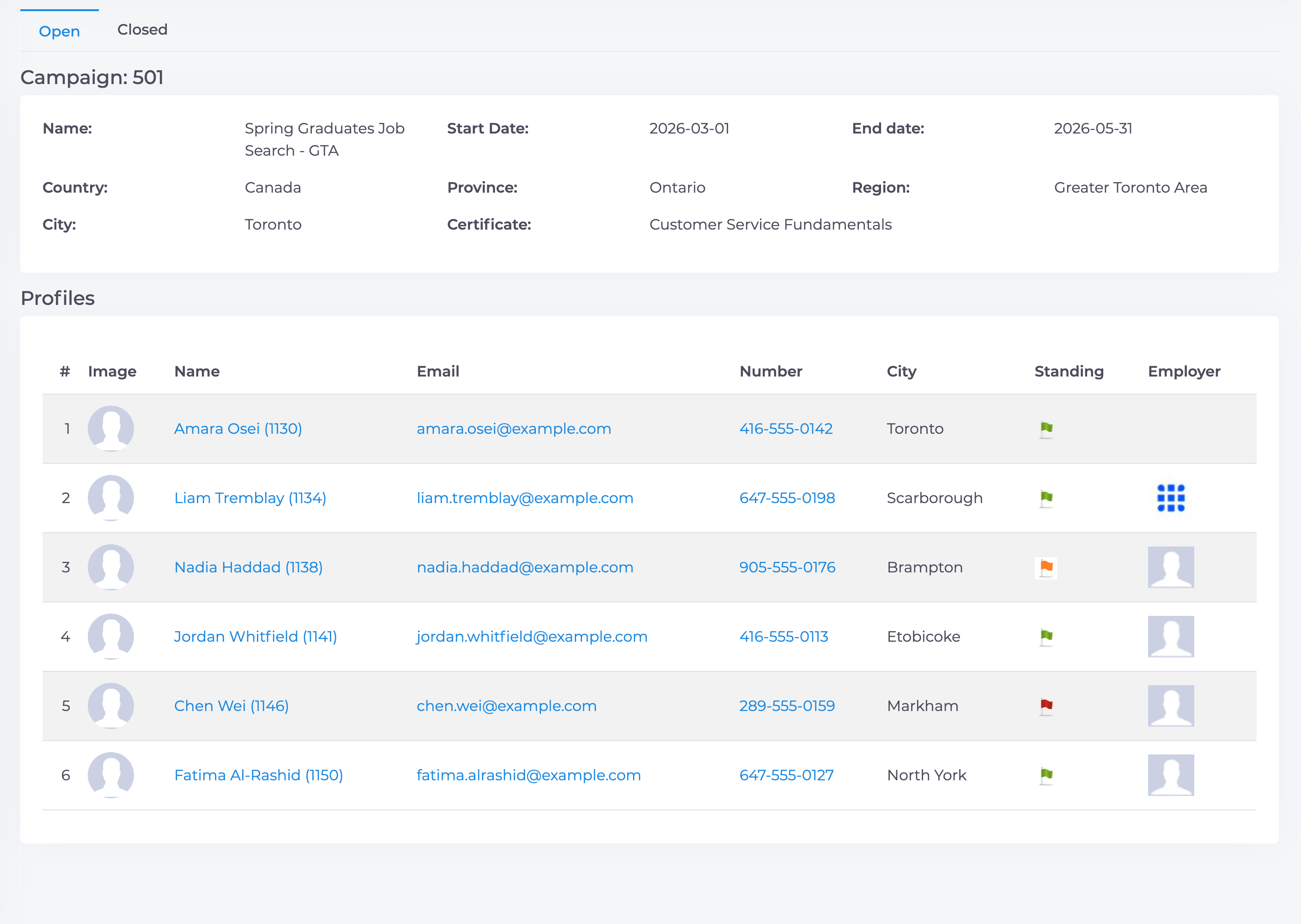Image resolution: width=1301 pixels, height=924 pixels.
Task: Email fatima.alrashid@example.com
Action: [529, 776]
